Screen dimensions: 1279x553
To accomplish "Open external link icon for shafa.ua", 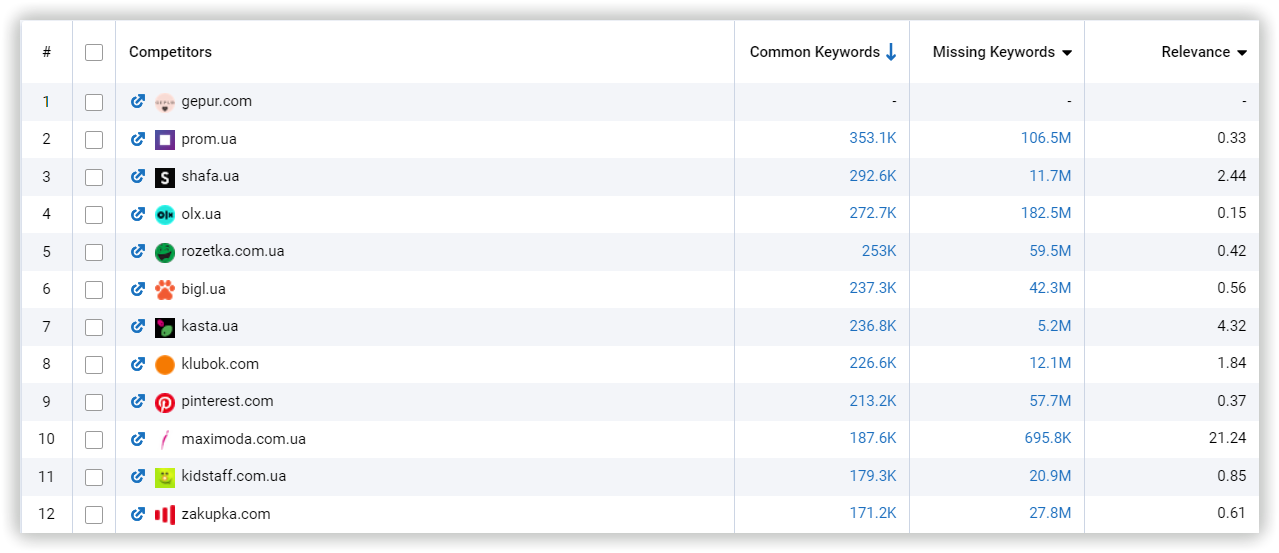I will click(x=138, y=176).
